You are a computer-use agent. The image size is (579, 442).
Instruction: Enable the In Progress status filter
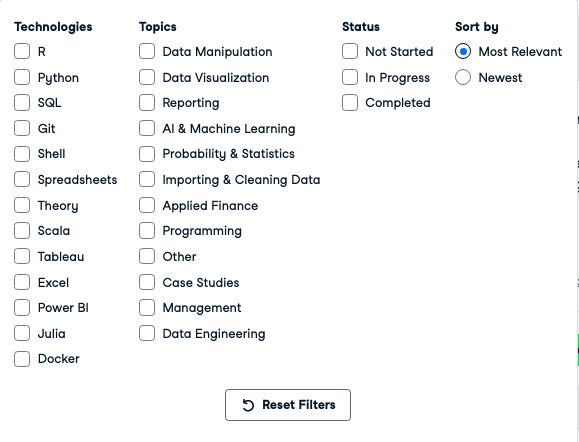tap(350, 77)
